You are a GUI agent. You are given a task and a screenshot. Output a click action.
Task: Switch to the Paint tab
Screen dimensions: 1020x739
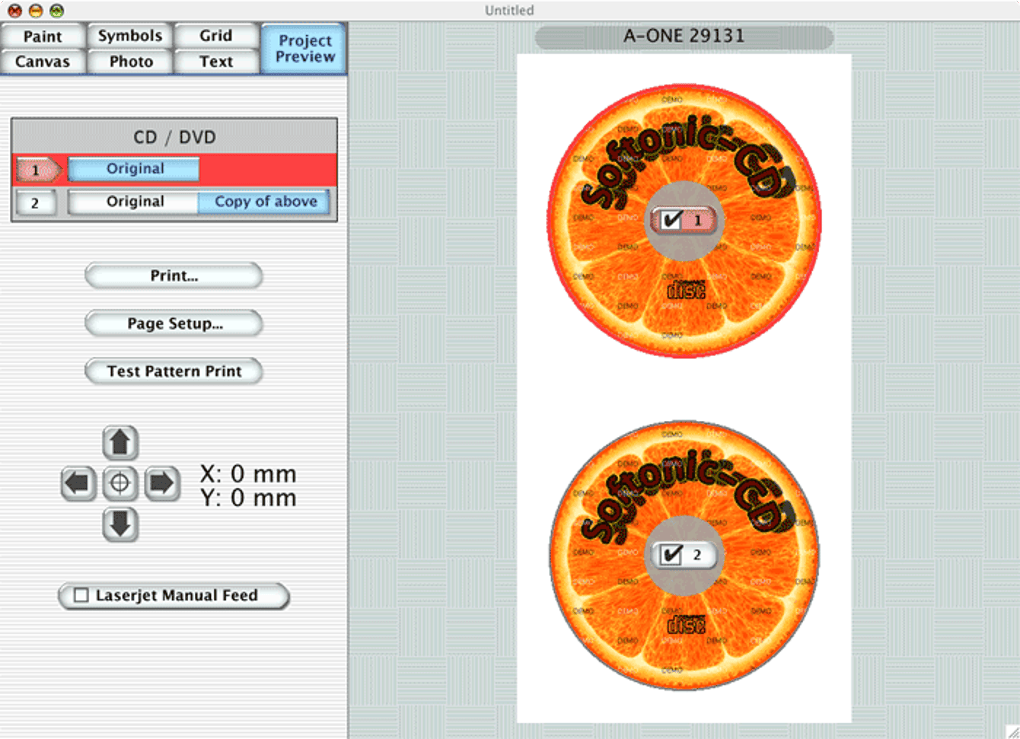pos(43,36)
